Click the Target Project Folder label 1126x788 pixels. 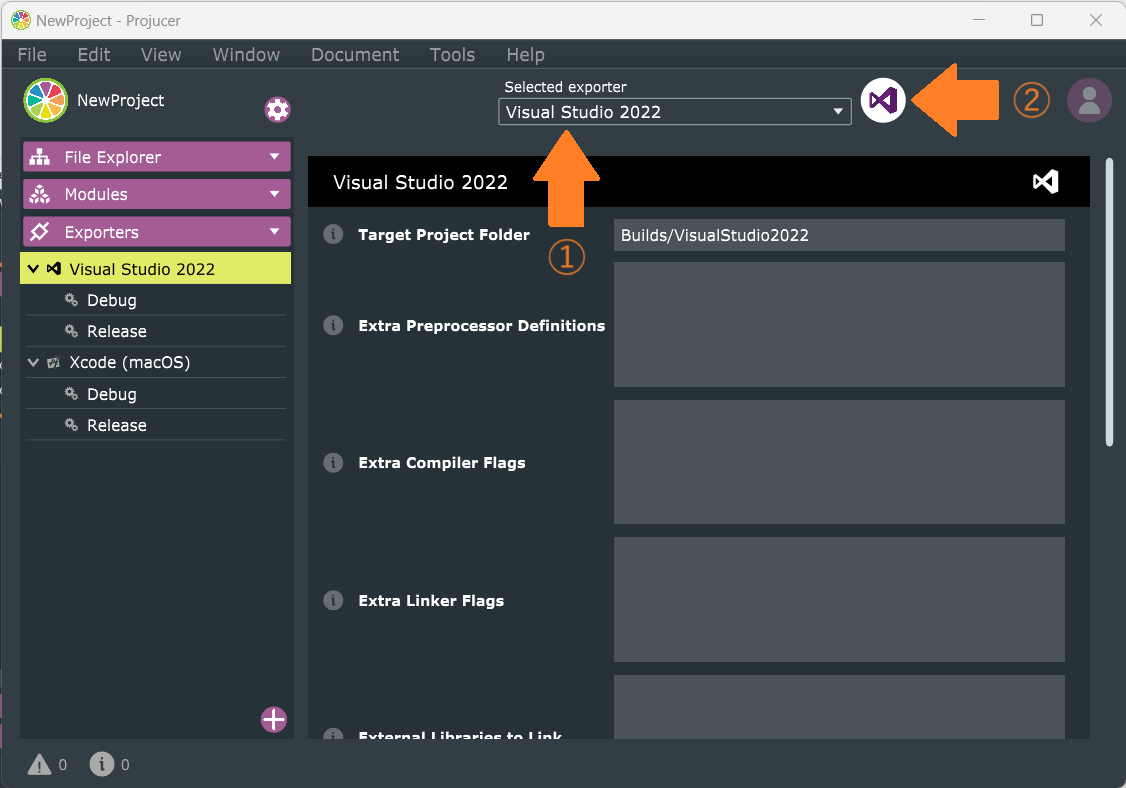(444, 235)
